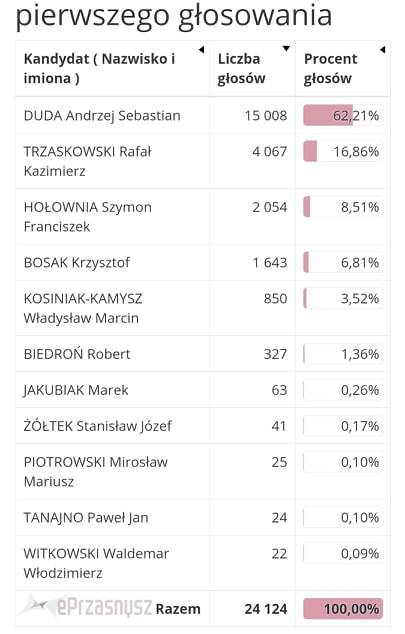Select TRZASKOWSKI Rafał Kazimierz name

[x=87, y=161]
